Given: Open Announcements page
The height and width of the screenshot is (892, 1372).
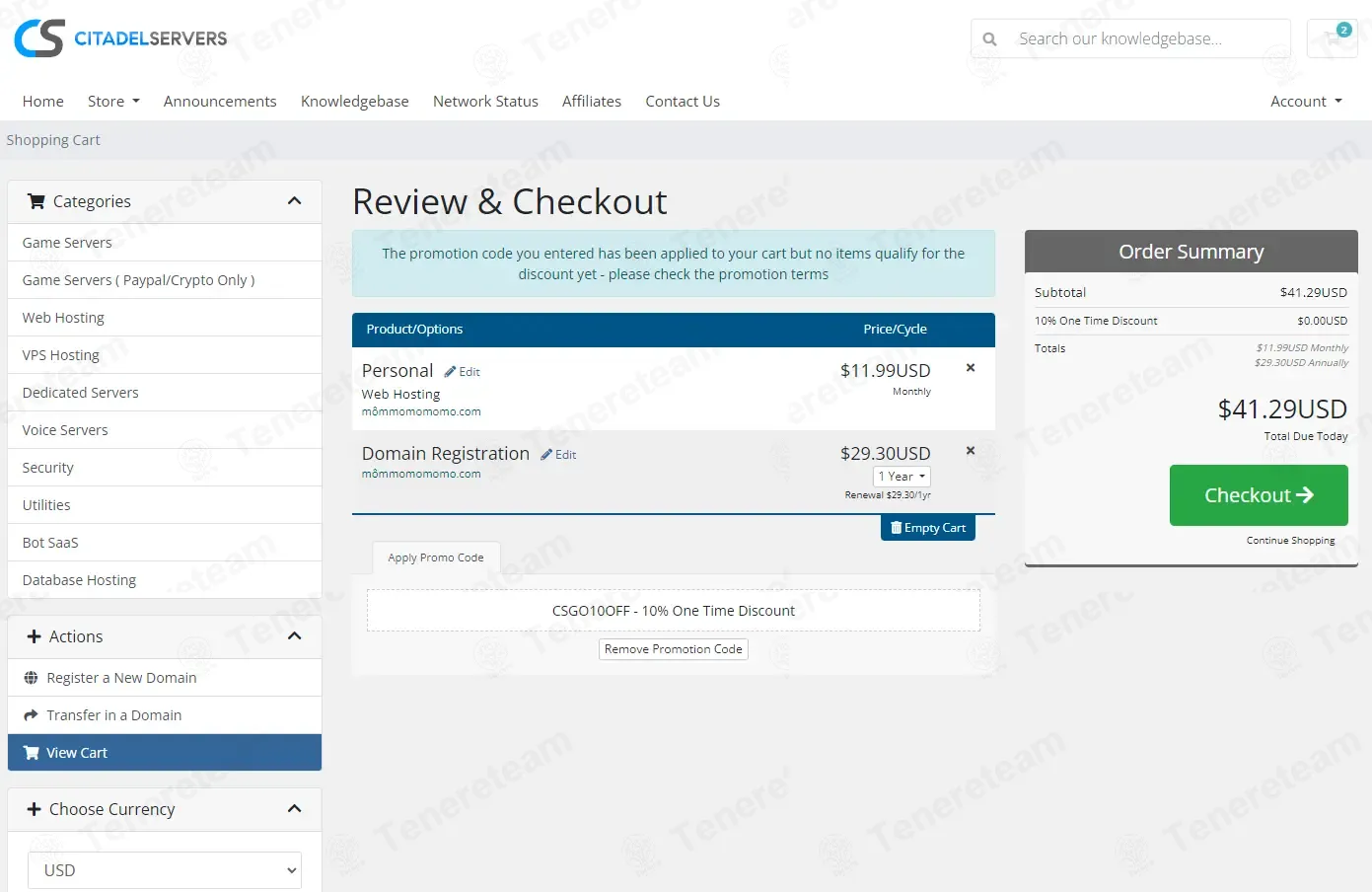Looking at the screenshot, I should (x=220, y=102).
